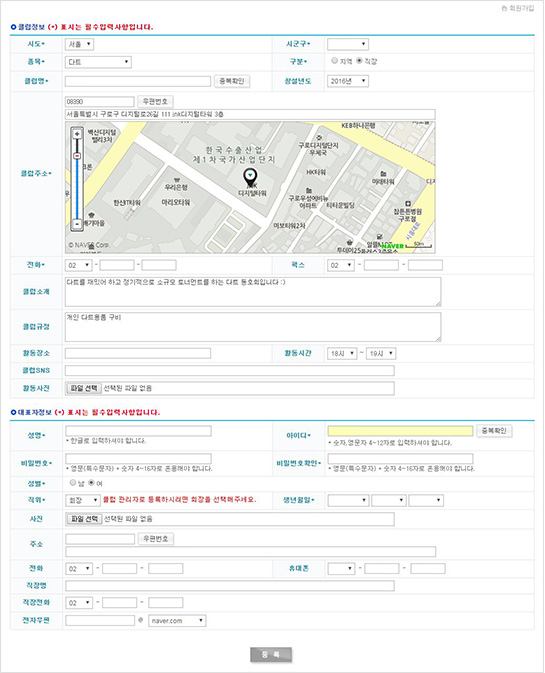Select the 직장 radio button
Viewport: 545px width, 673px height.
tap(359, 61)
